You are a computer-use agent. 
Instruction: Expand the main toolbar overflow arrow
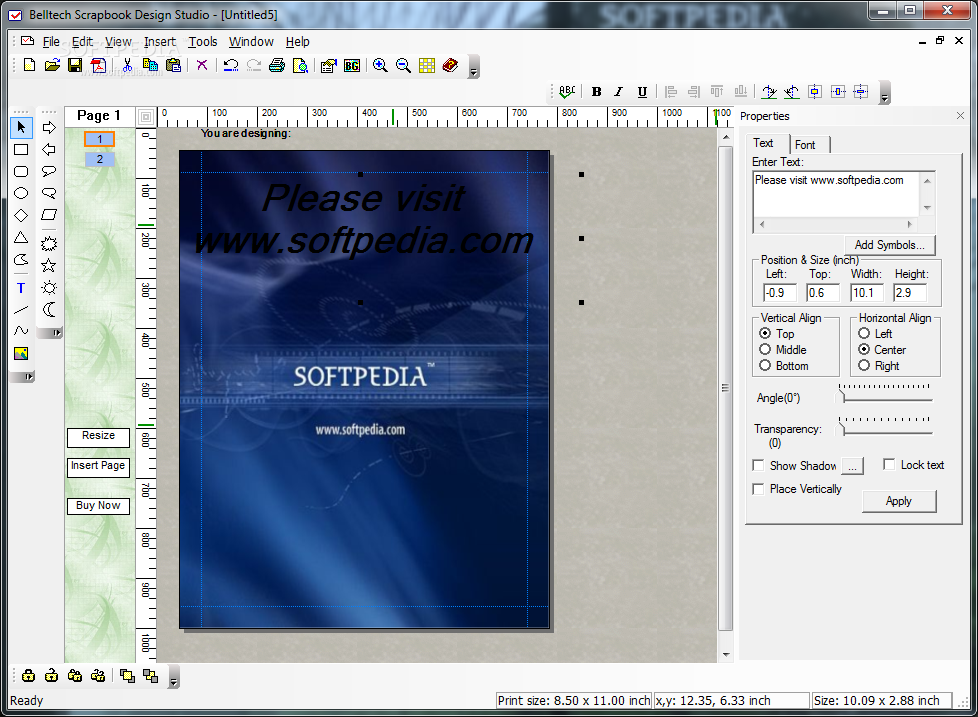474,67
